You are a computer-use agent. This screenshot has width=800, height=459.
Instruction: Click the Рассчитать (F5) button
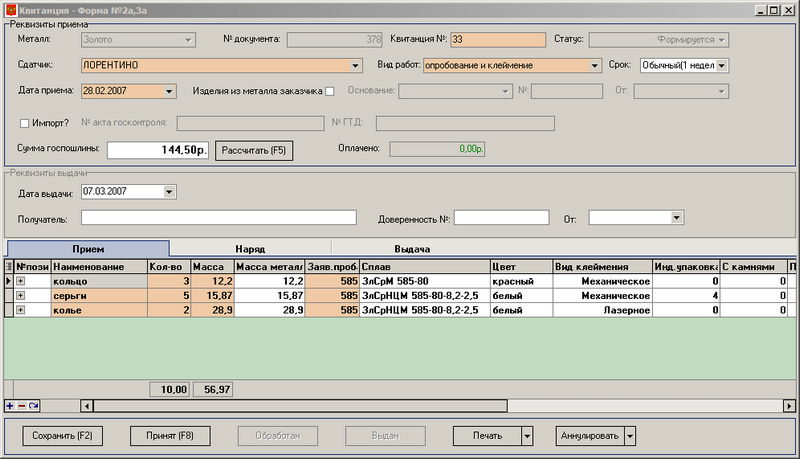pos(254,150)
